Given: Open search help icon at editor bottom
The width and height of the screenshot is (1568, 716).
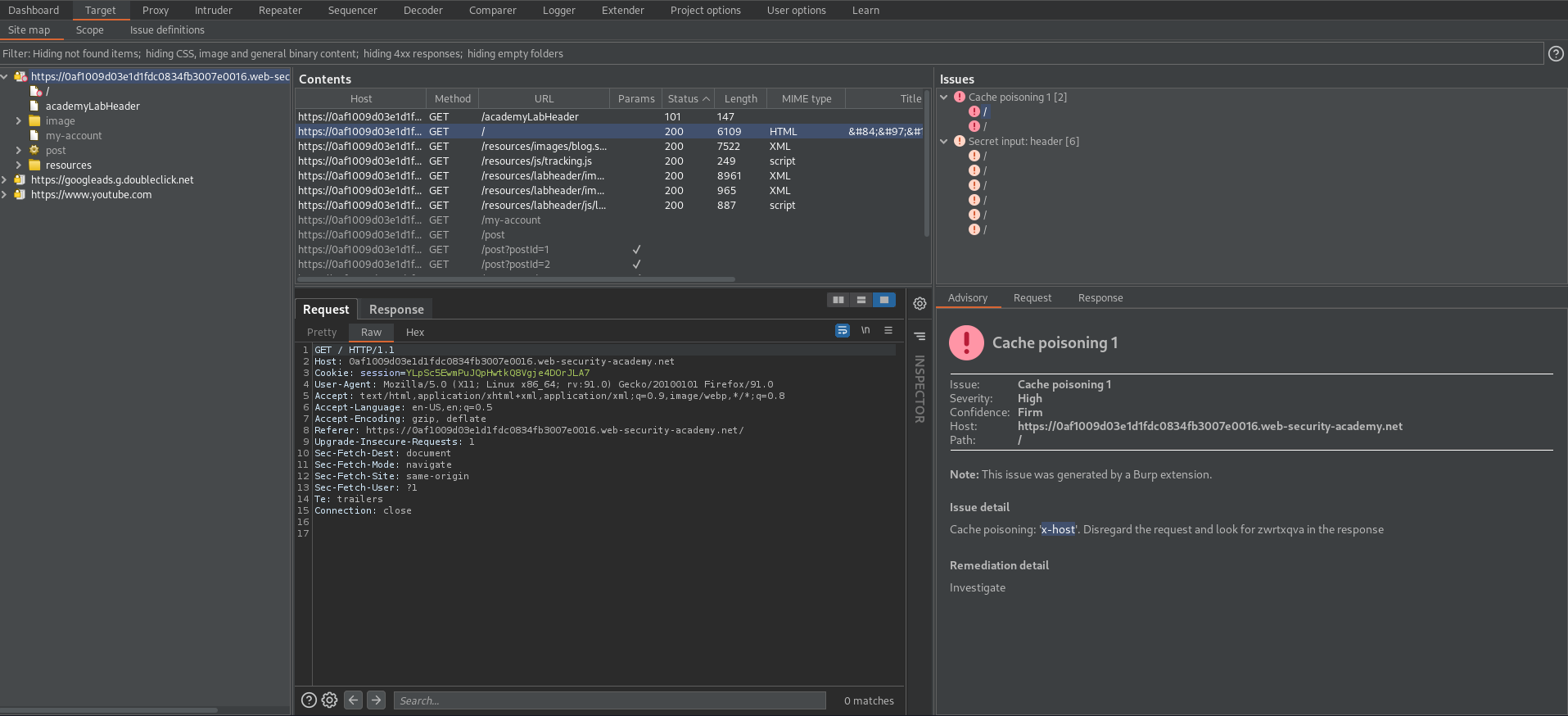Looking at the screenshot, I should coord(309,700).
